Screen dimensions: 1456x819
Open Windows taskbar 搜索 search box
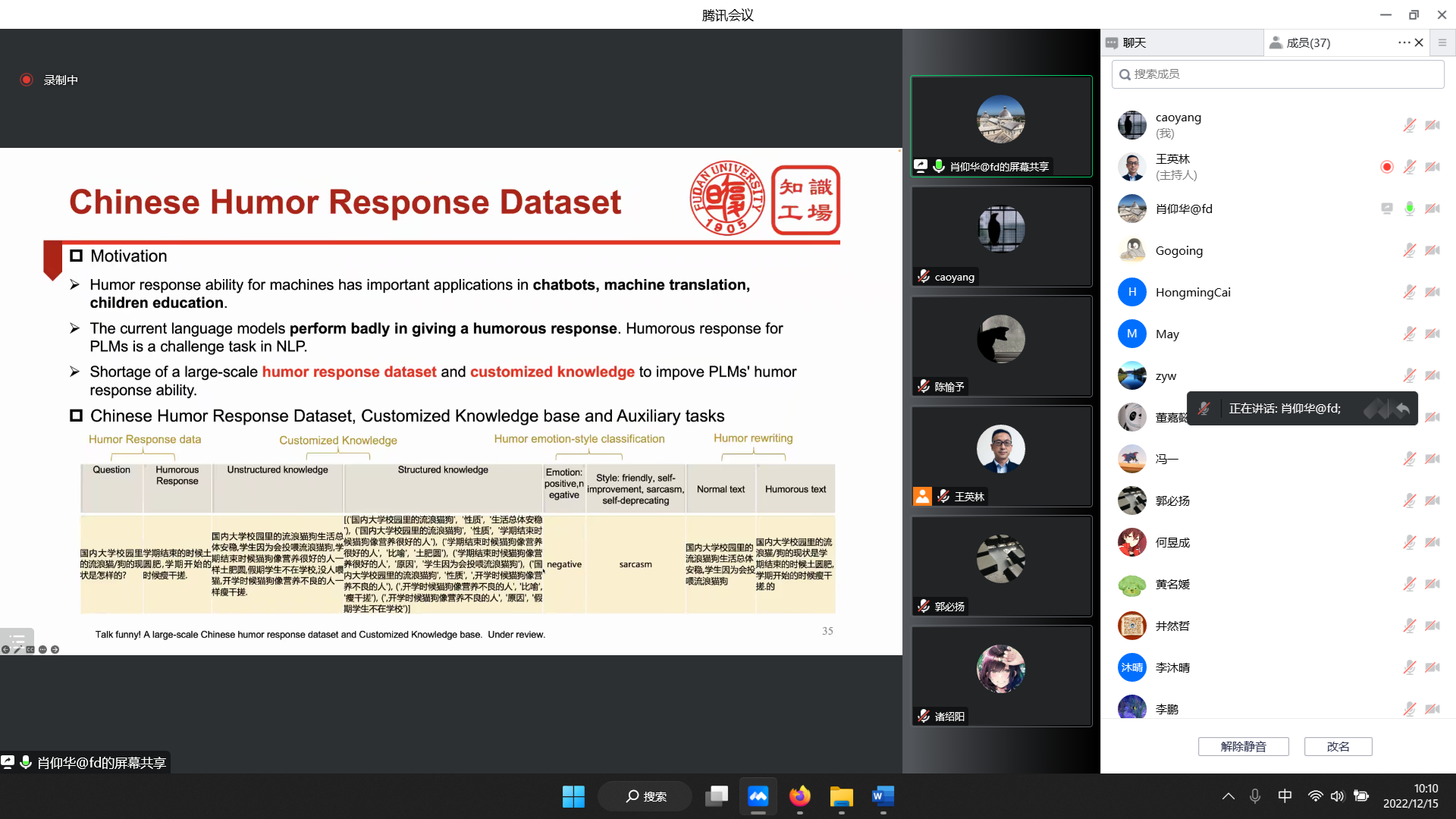[645, 796]
